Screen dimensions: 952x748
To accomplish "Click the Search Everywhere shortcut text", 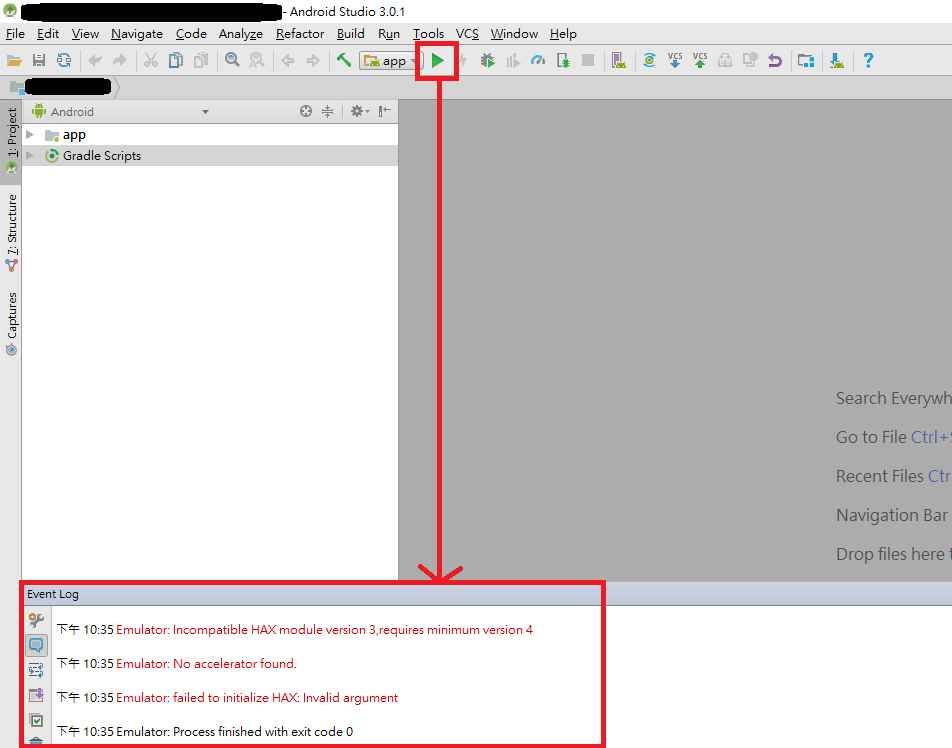I will (893, 397).
